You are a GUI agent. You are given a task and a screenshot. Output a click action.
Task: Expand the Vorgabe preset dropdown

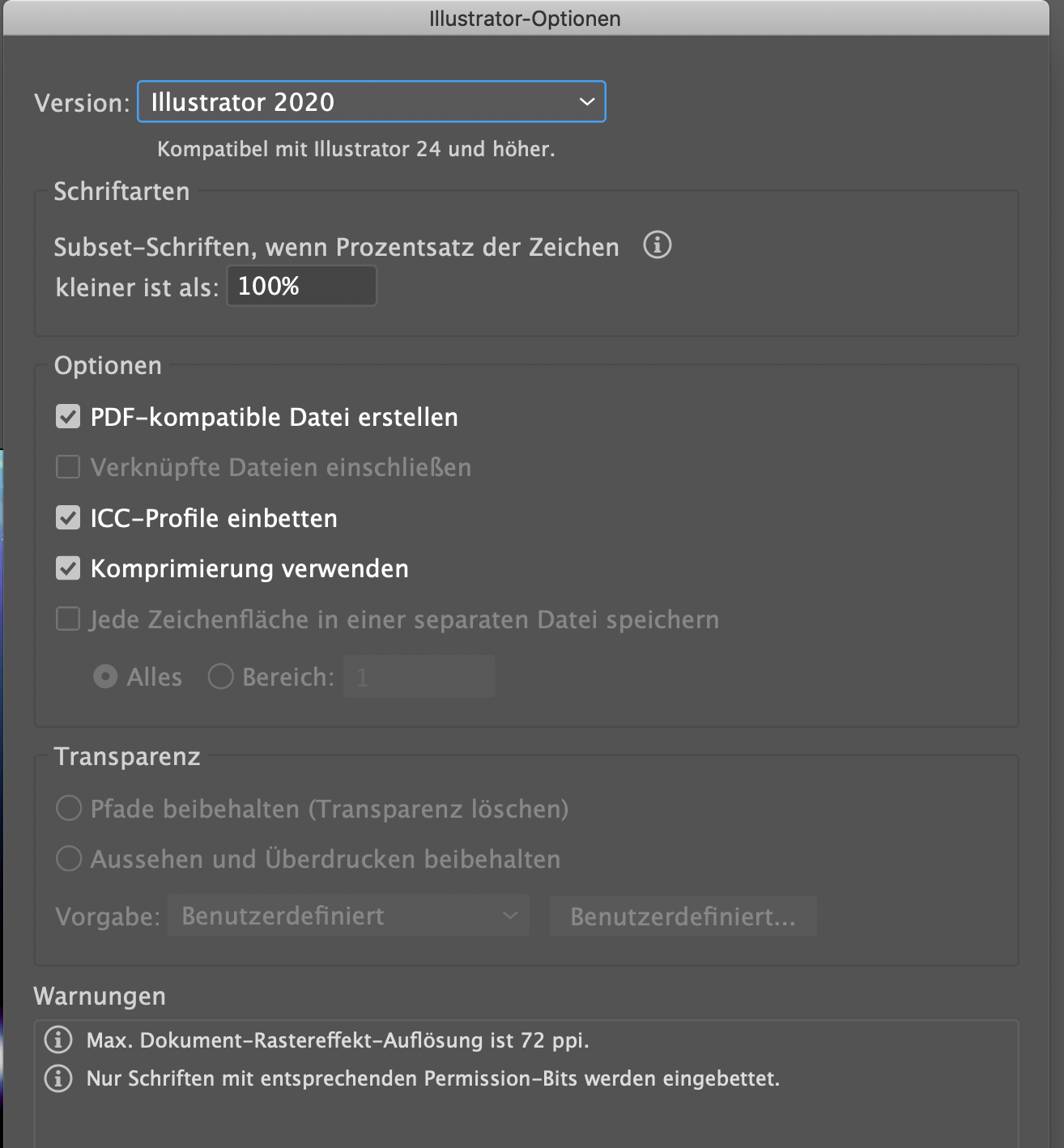(347, 915)
